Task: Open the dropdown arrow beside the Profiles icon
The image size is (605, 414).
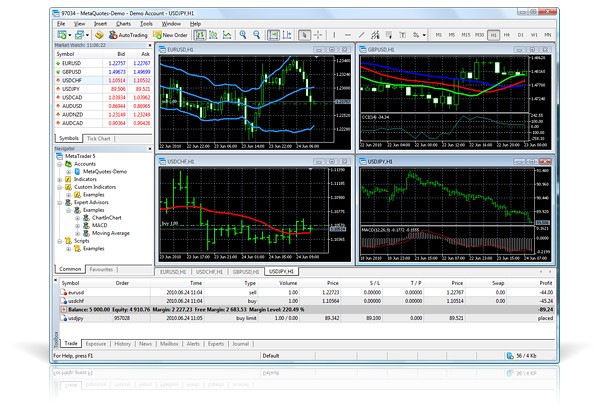Action: (x=88, y=35)
